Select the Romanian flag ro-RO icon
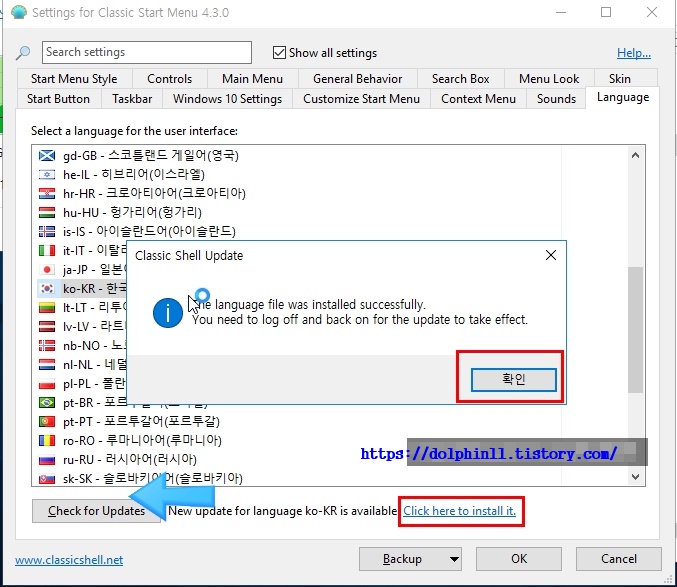677x587 pixels. [47, 440]
